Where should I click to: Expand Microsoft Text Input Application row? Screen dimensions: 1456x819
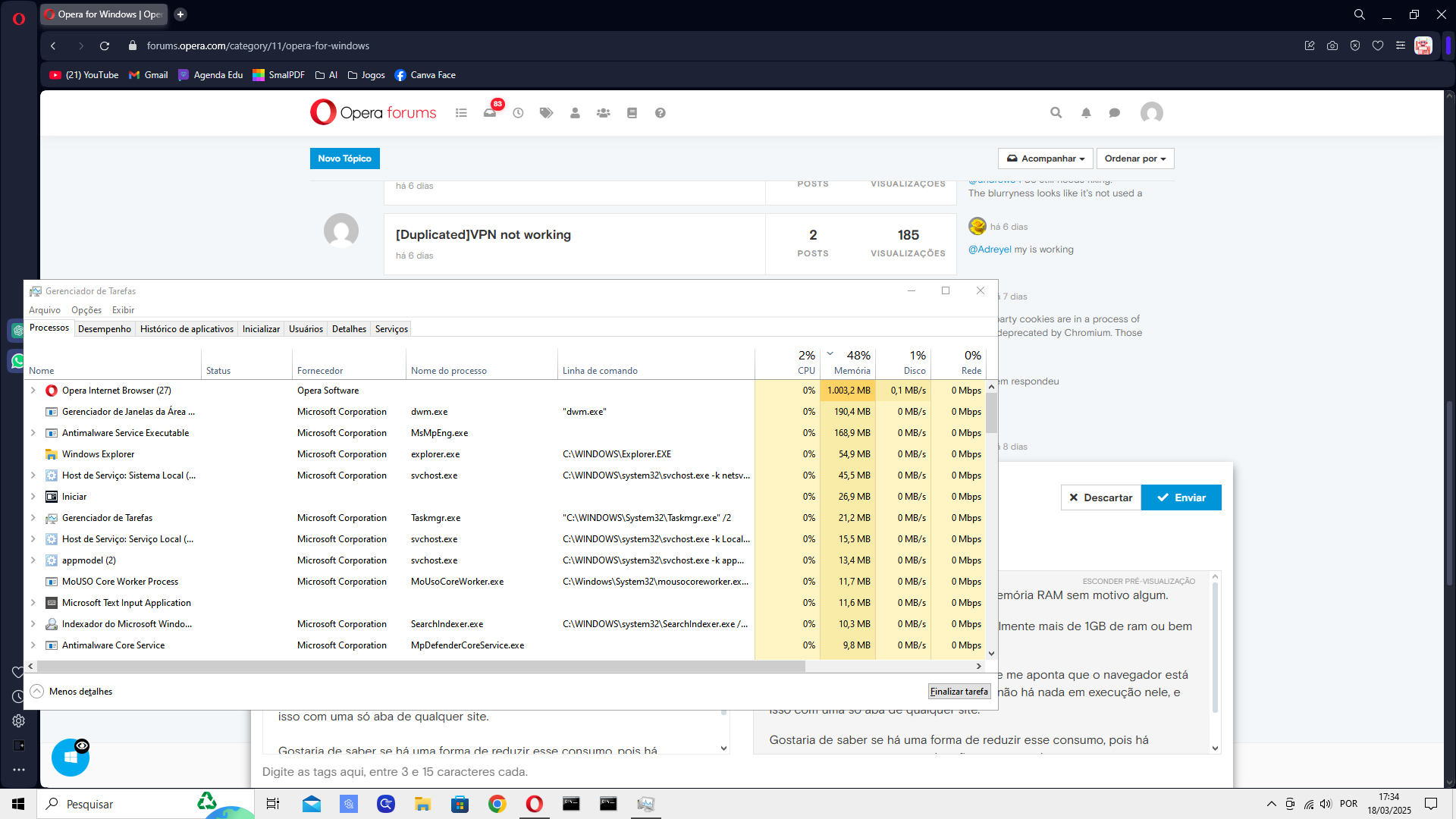click(33, 603)
